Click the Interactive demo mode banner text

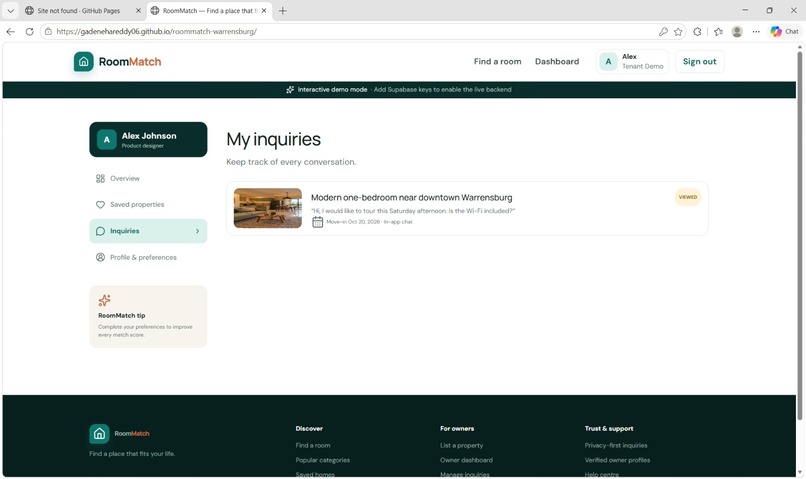coord(333,89)
